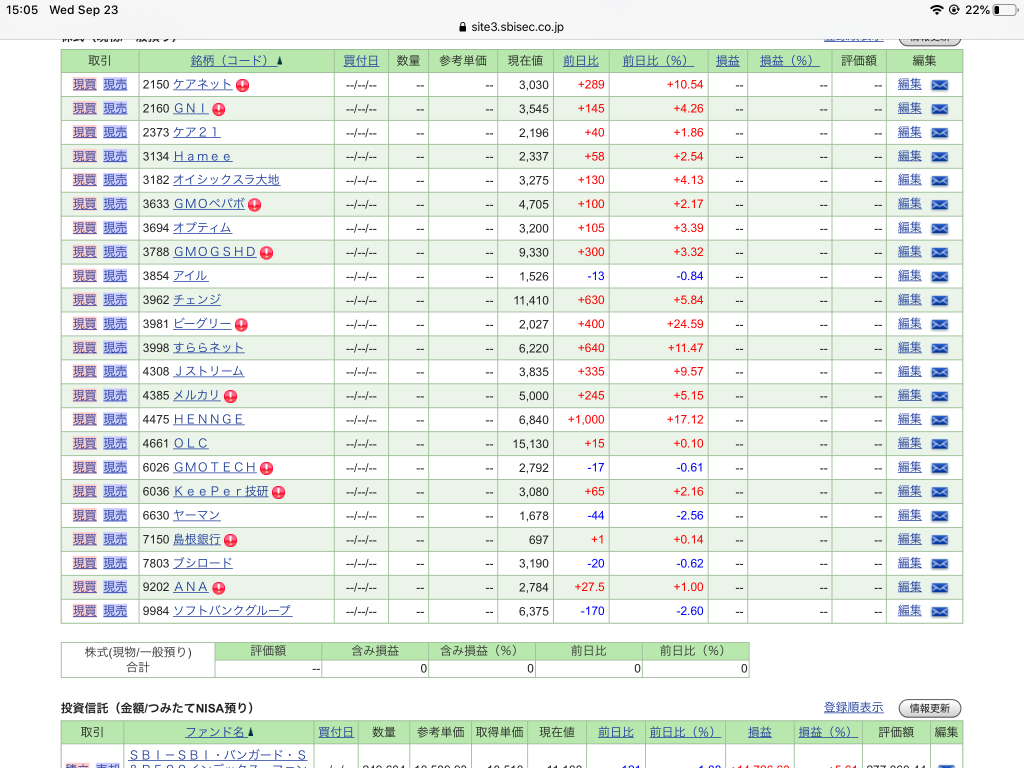
Task: Sort stocks by 買付日 column header
Action: pyautogui.click(x=361, y=61)
